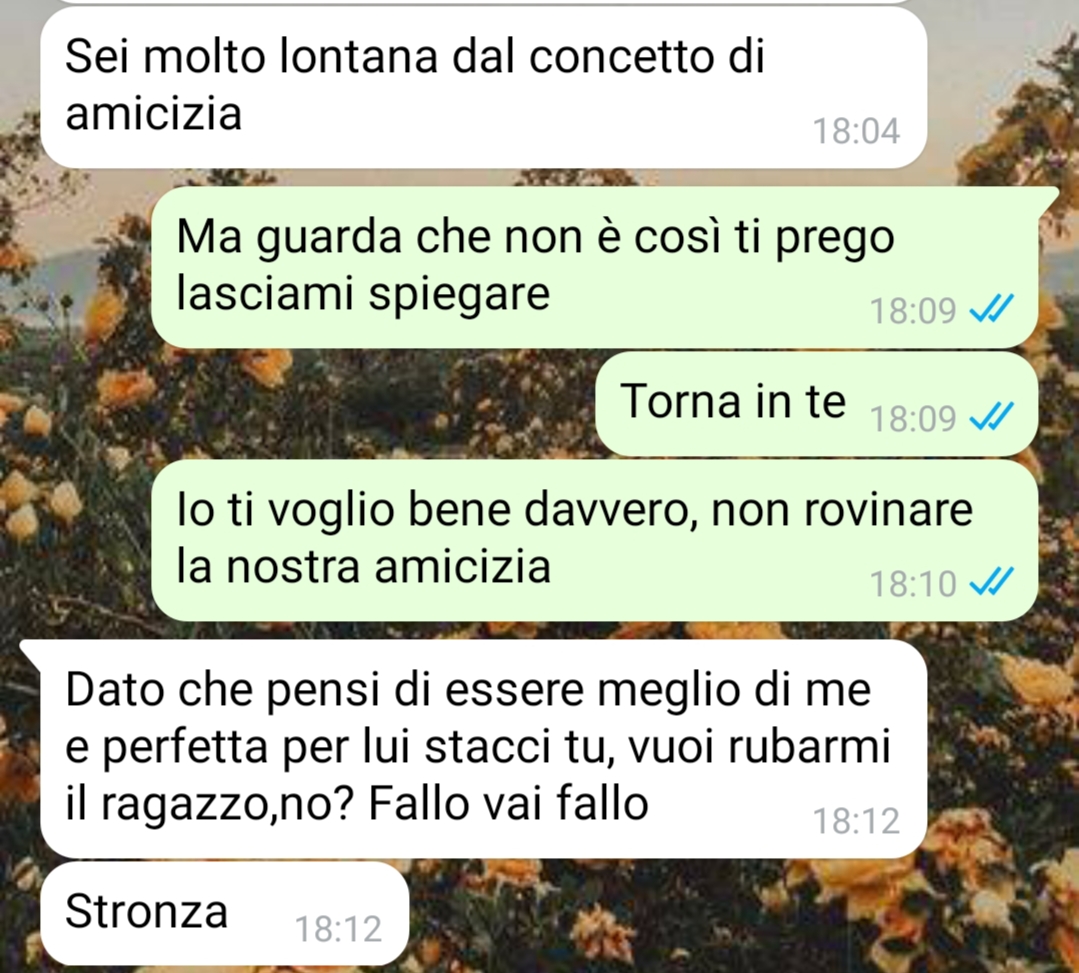Select the 'Torna in te' message bubble
Image resolution: width=1079 pixels, height=973 pixels.
(x=817, y=403)
